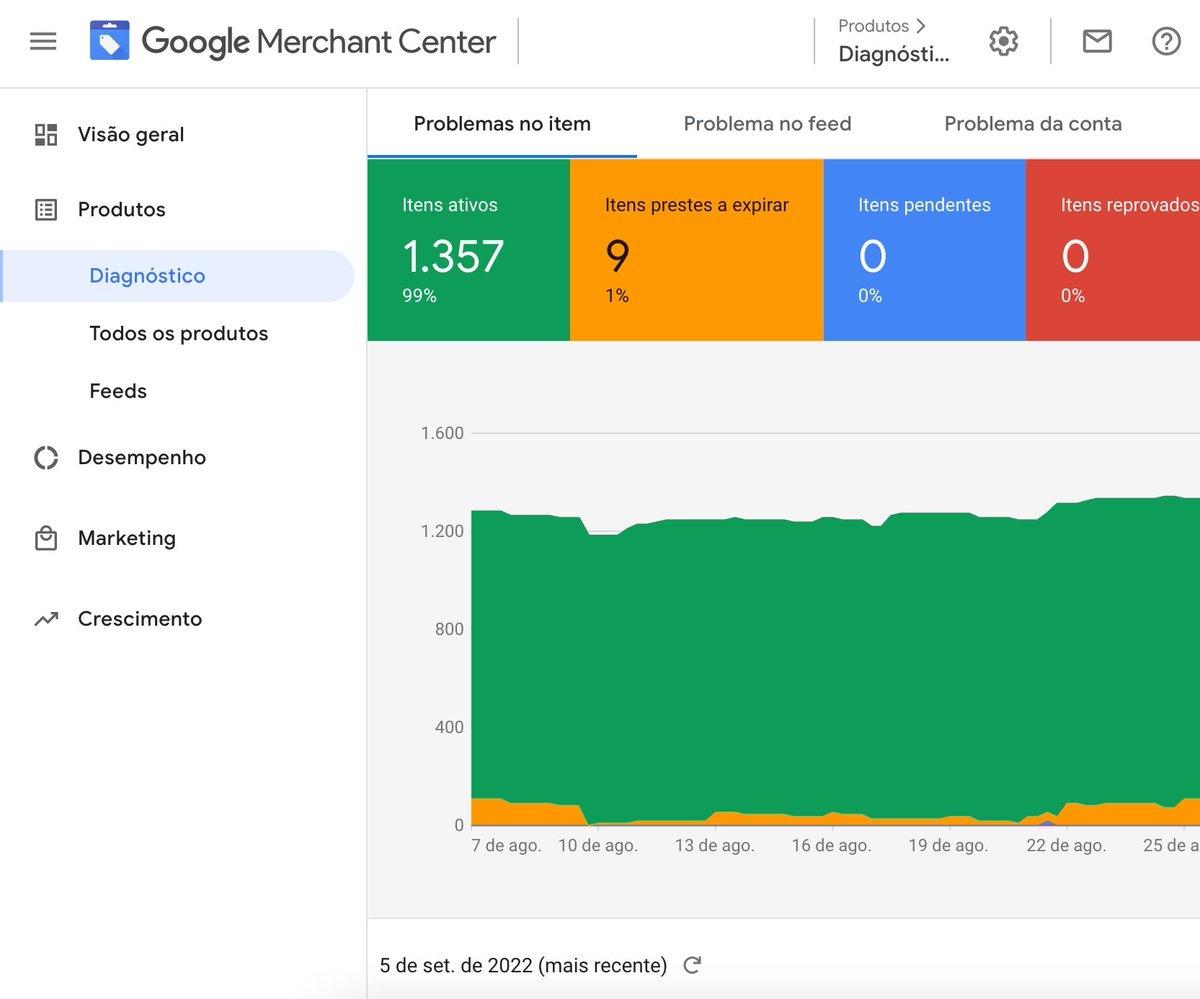The image size is (1200, 999).
Task: Click the 99% label under Itens ativos
Action: click(x=419, y=296)
